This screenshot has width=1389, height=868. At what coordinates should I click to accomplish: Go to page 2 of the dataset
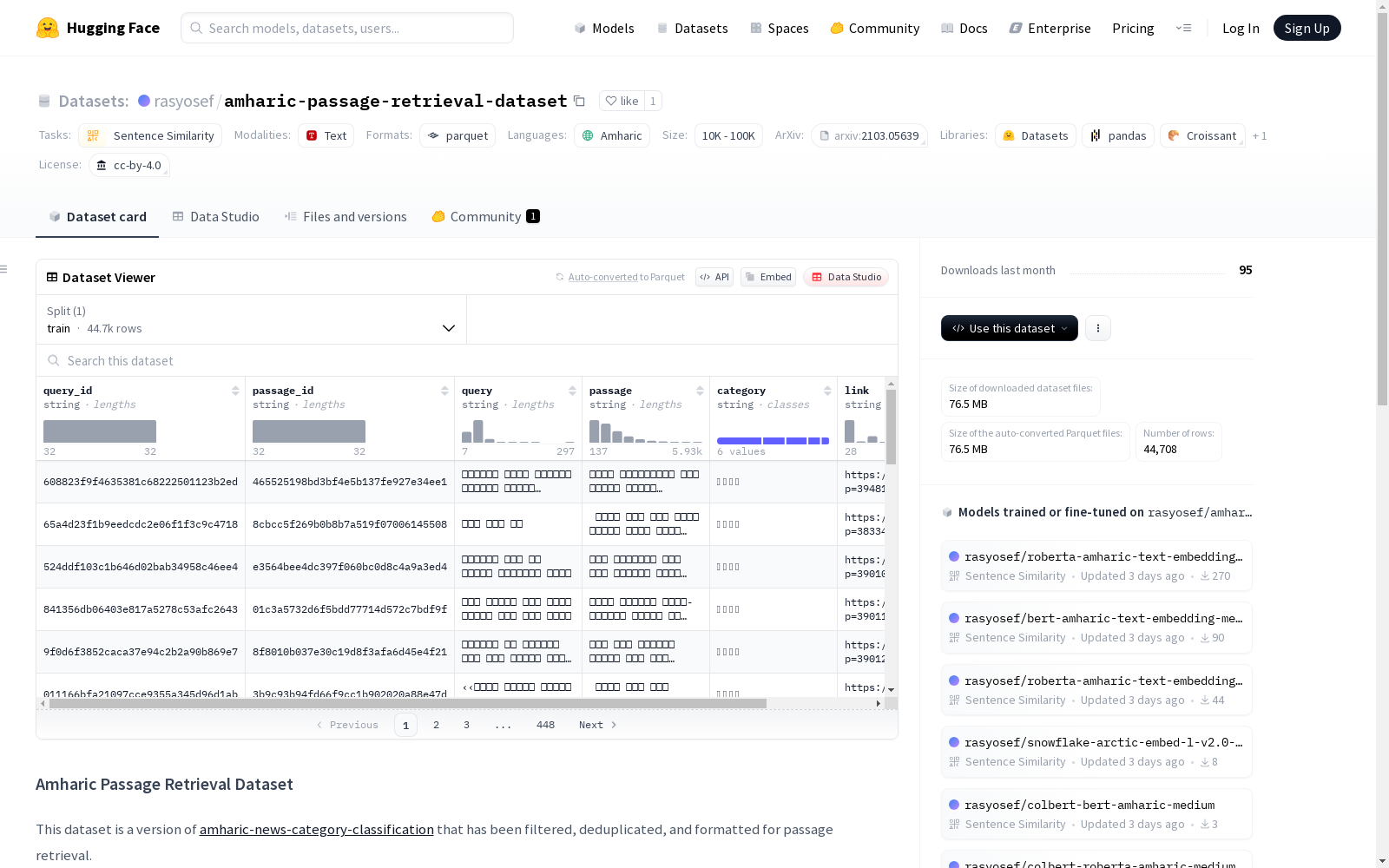[x=436, y=725]
